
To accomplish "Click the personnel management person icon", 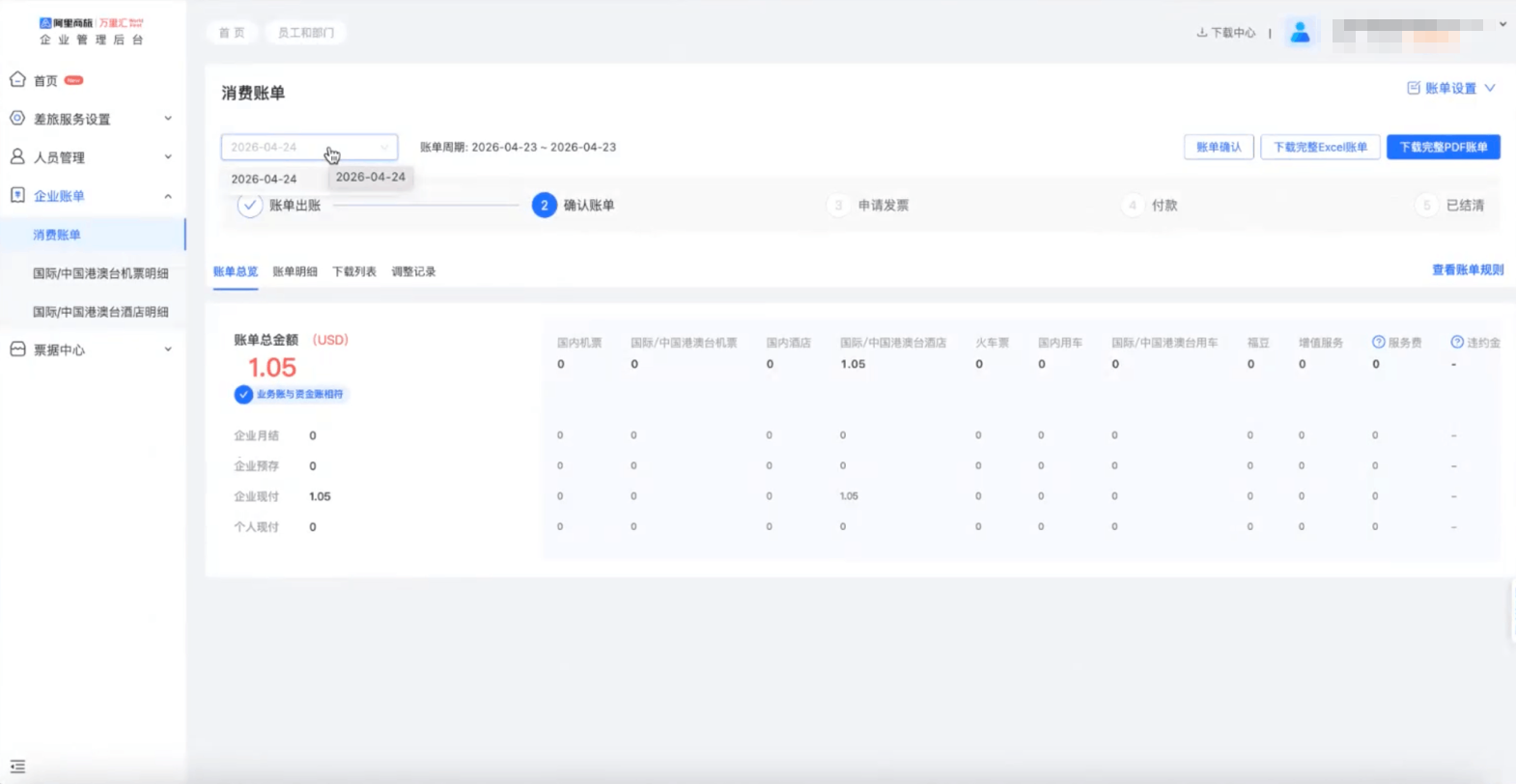I will coord(17,156).
